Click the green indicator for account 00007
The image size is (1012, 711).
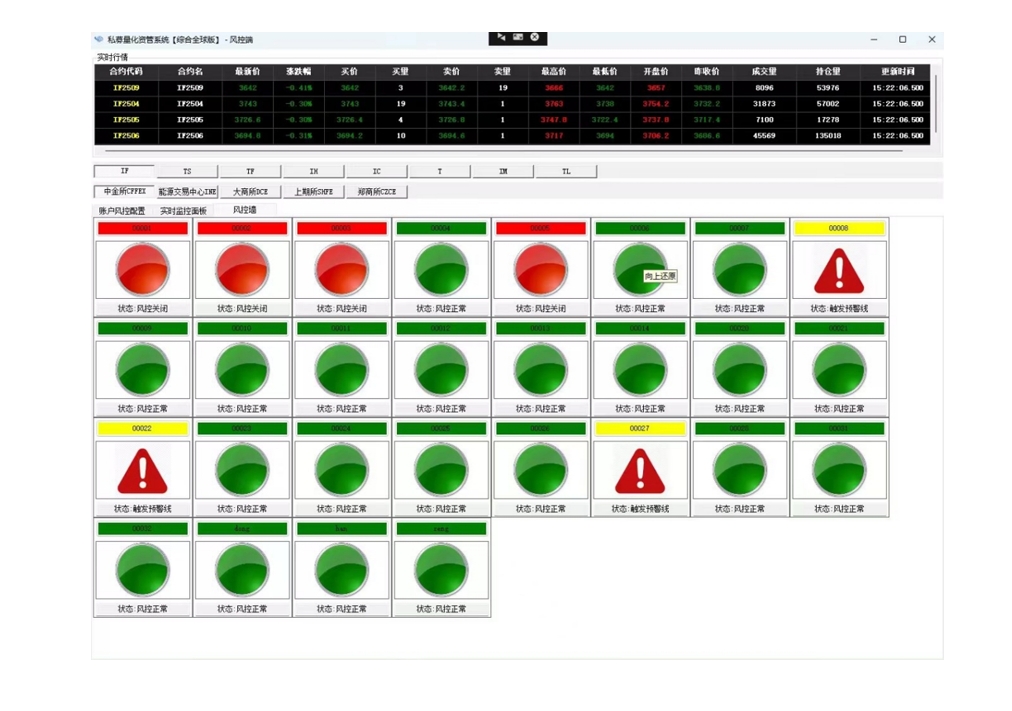(x=740, y=270)
